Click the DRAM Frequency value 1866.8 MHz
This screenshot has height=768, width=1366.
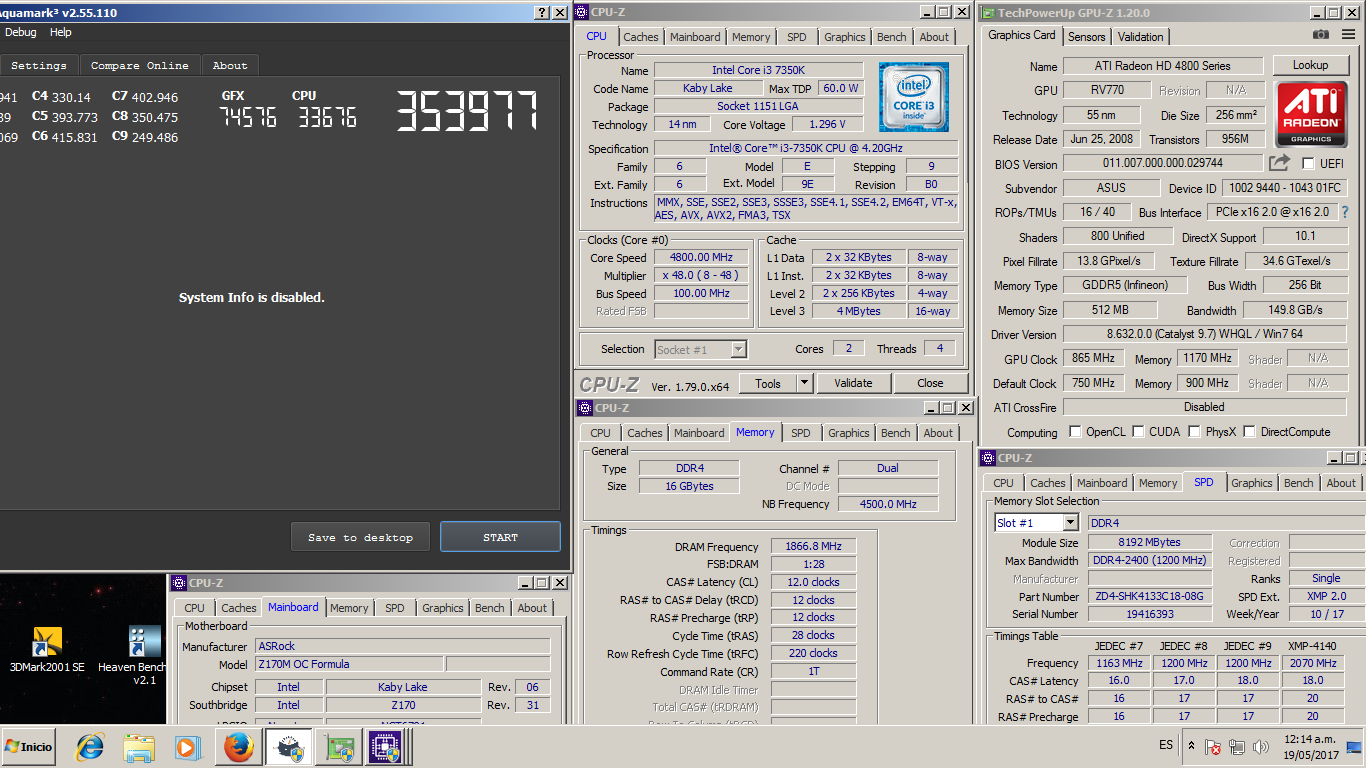813,546
